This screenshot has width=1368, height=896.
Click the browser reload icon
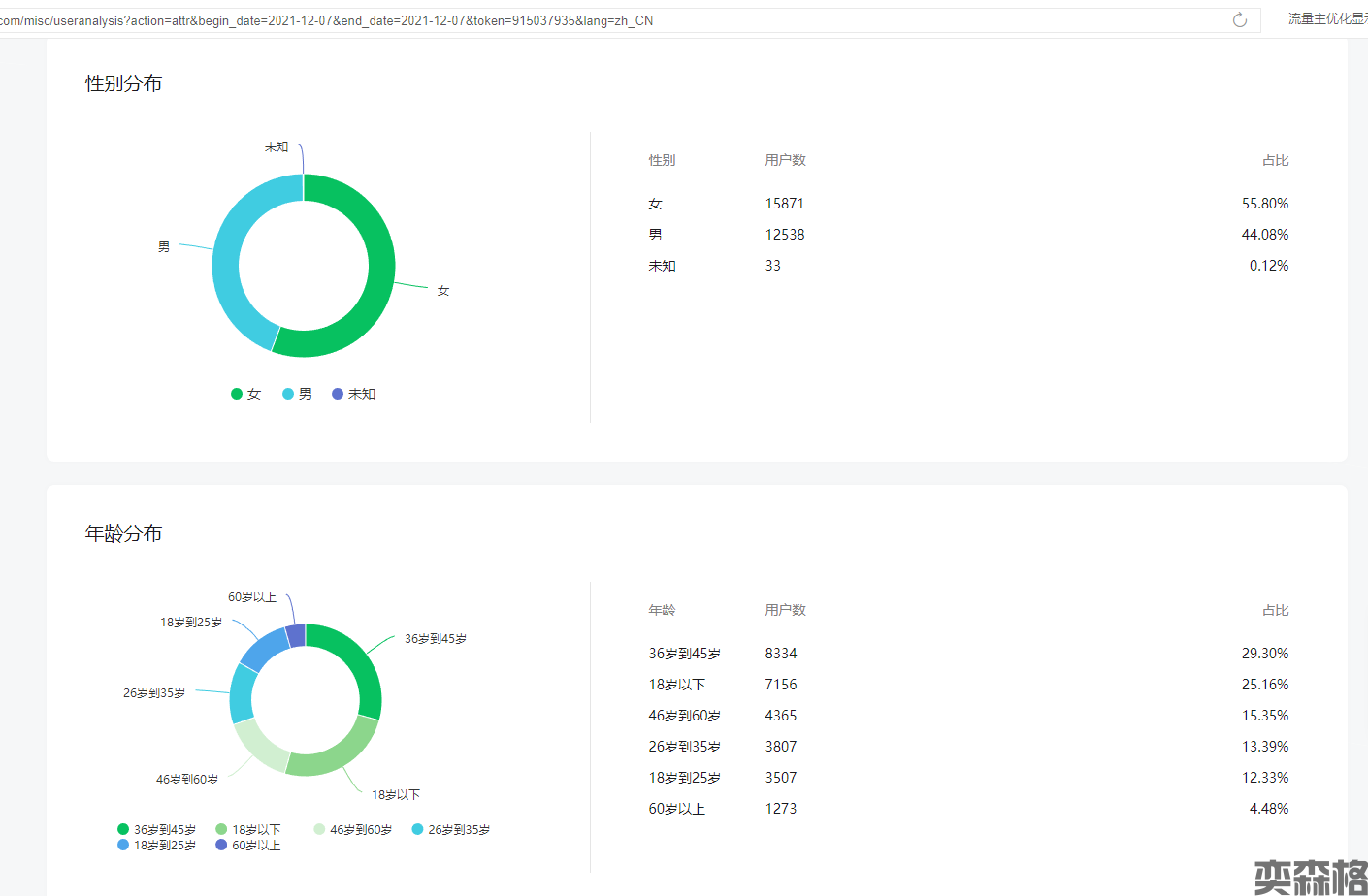(x=1239, y=20)
